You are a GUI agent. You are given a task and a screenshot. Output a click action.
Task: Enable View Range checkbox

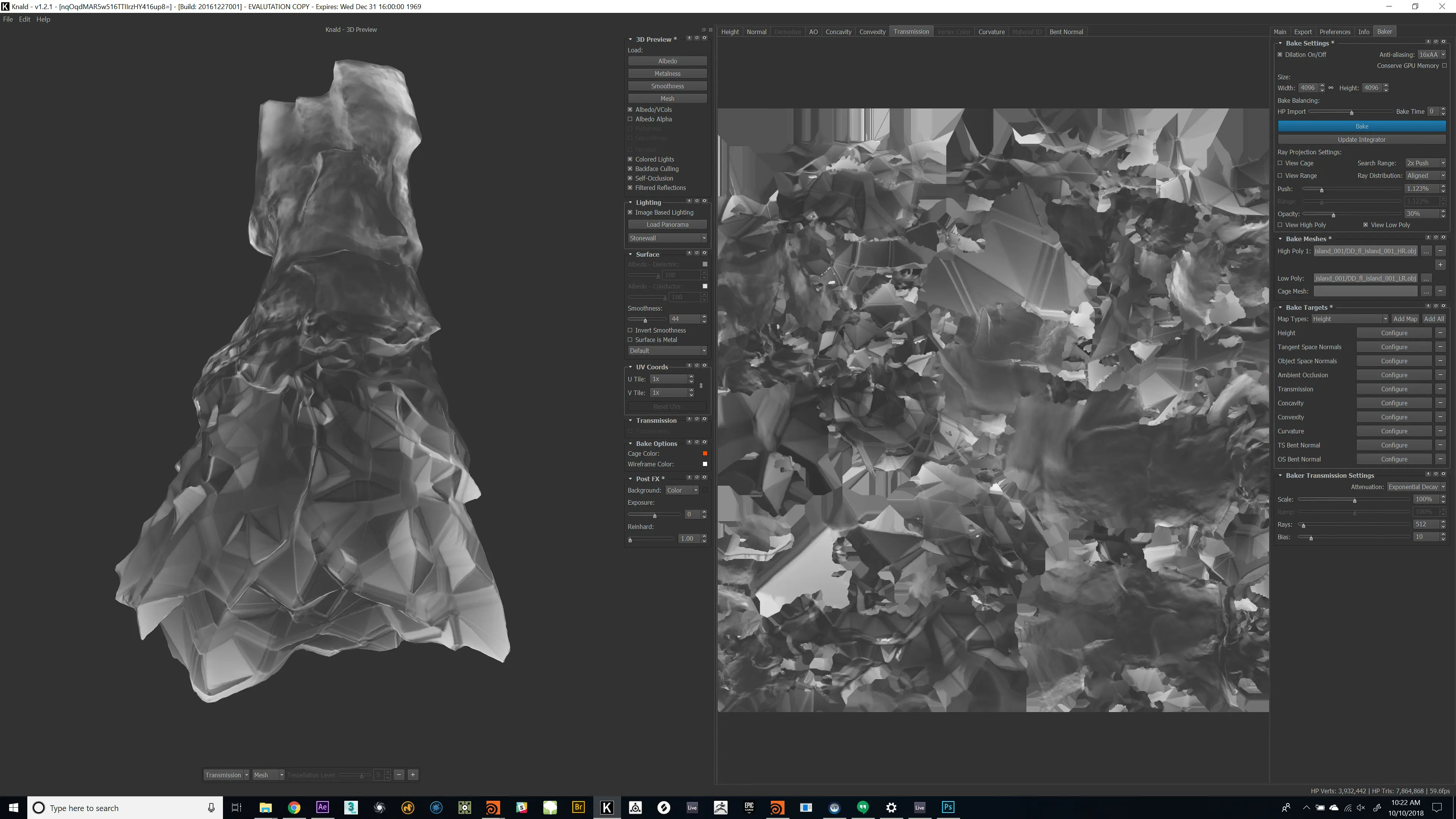tap(1280, 176)
